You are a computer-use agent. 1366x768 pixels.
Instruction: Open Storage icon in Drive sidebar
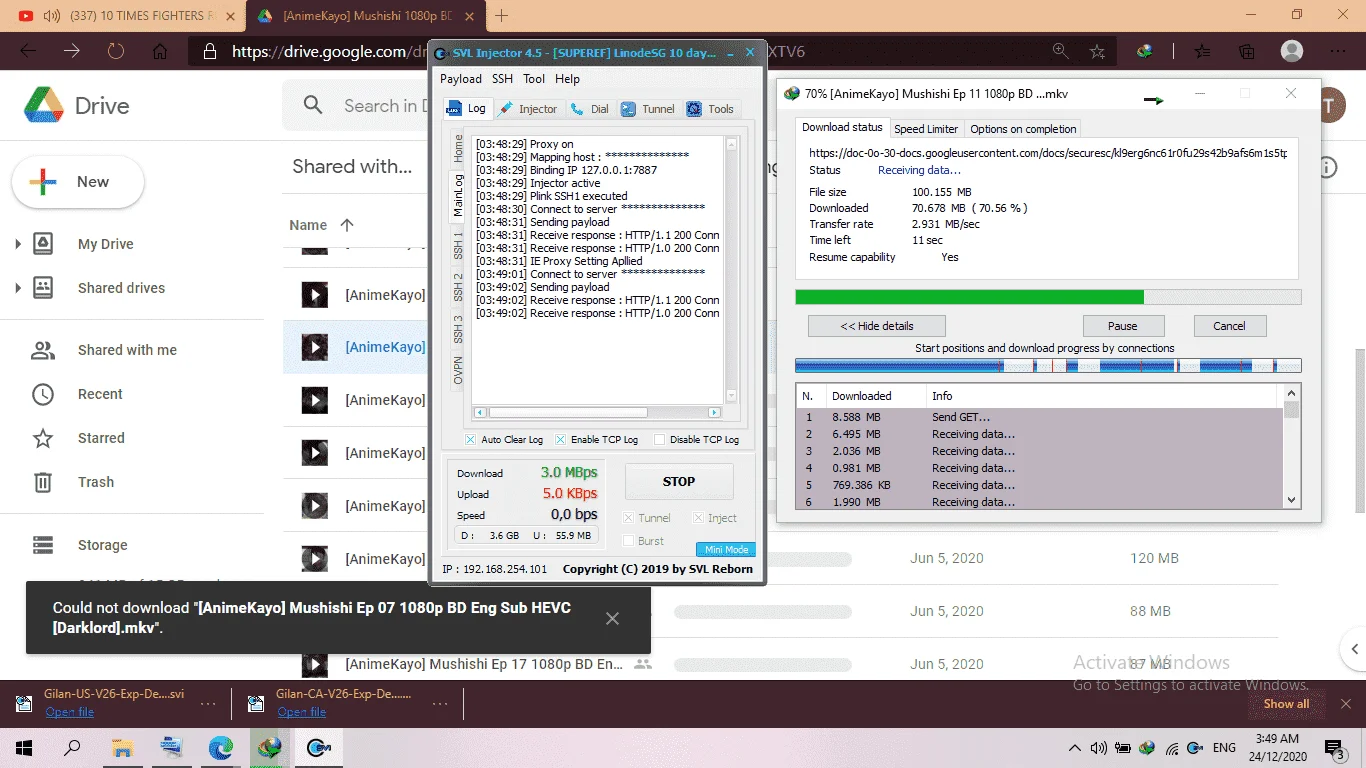tap(43, 545)
